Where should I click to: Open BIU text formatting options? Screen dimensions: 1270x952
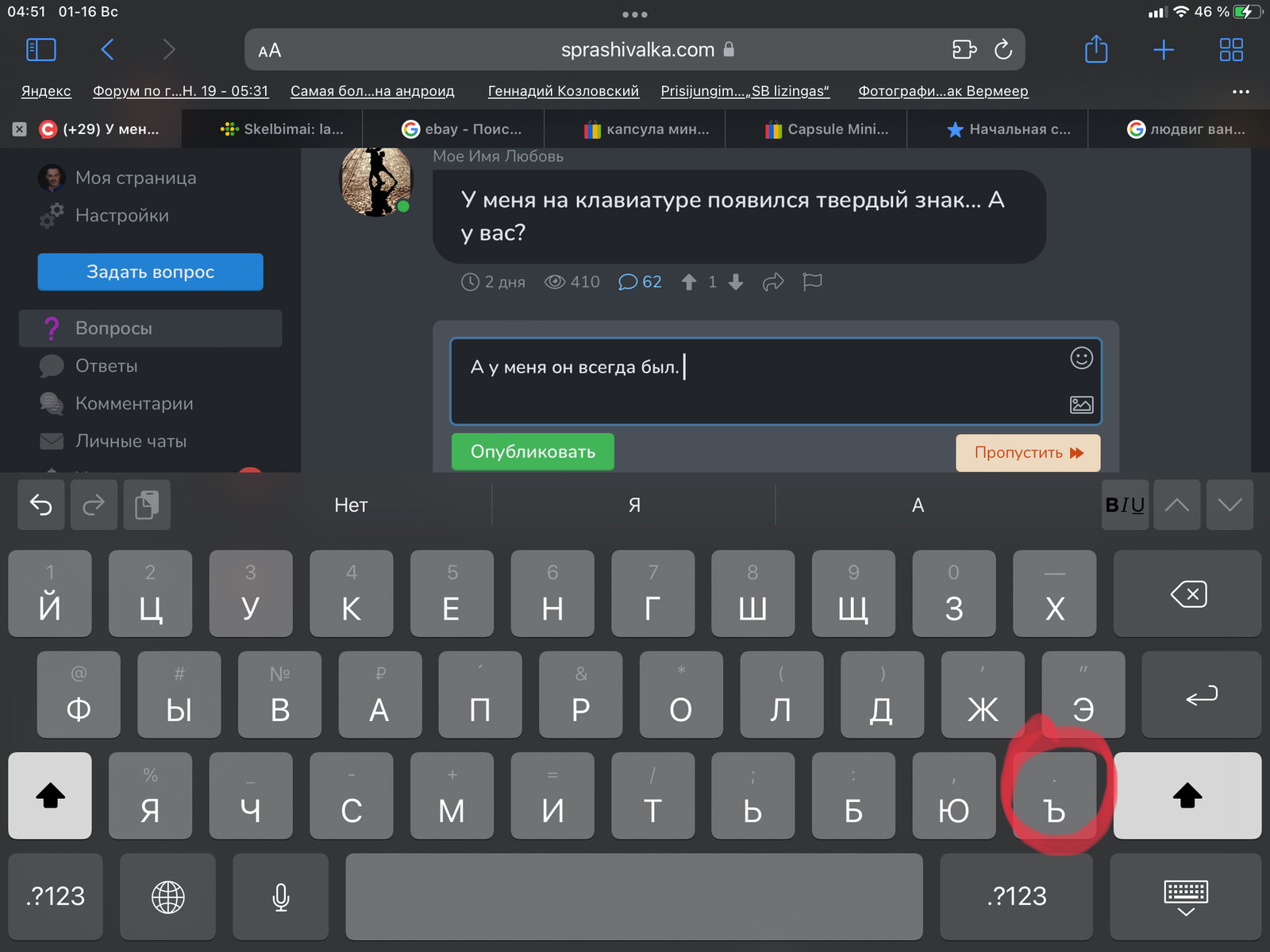click(x=1125, y=505)
